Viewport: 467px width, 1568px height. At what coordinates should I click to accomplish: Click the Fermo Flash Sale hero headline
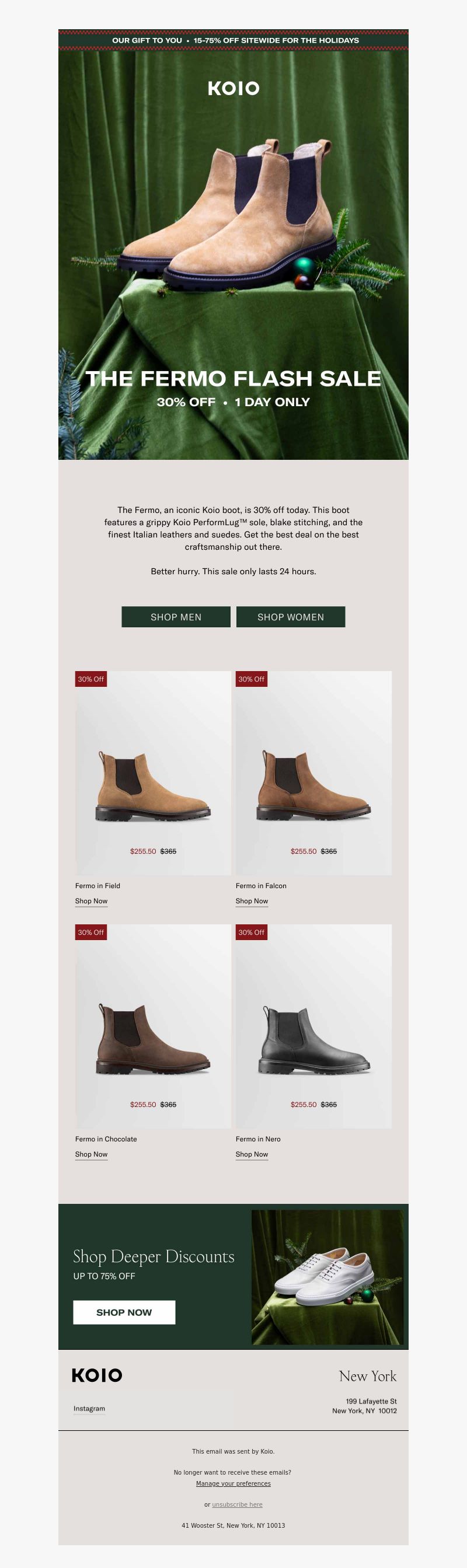click(233, 379)
